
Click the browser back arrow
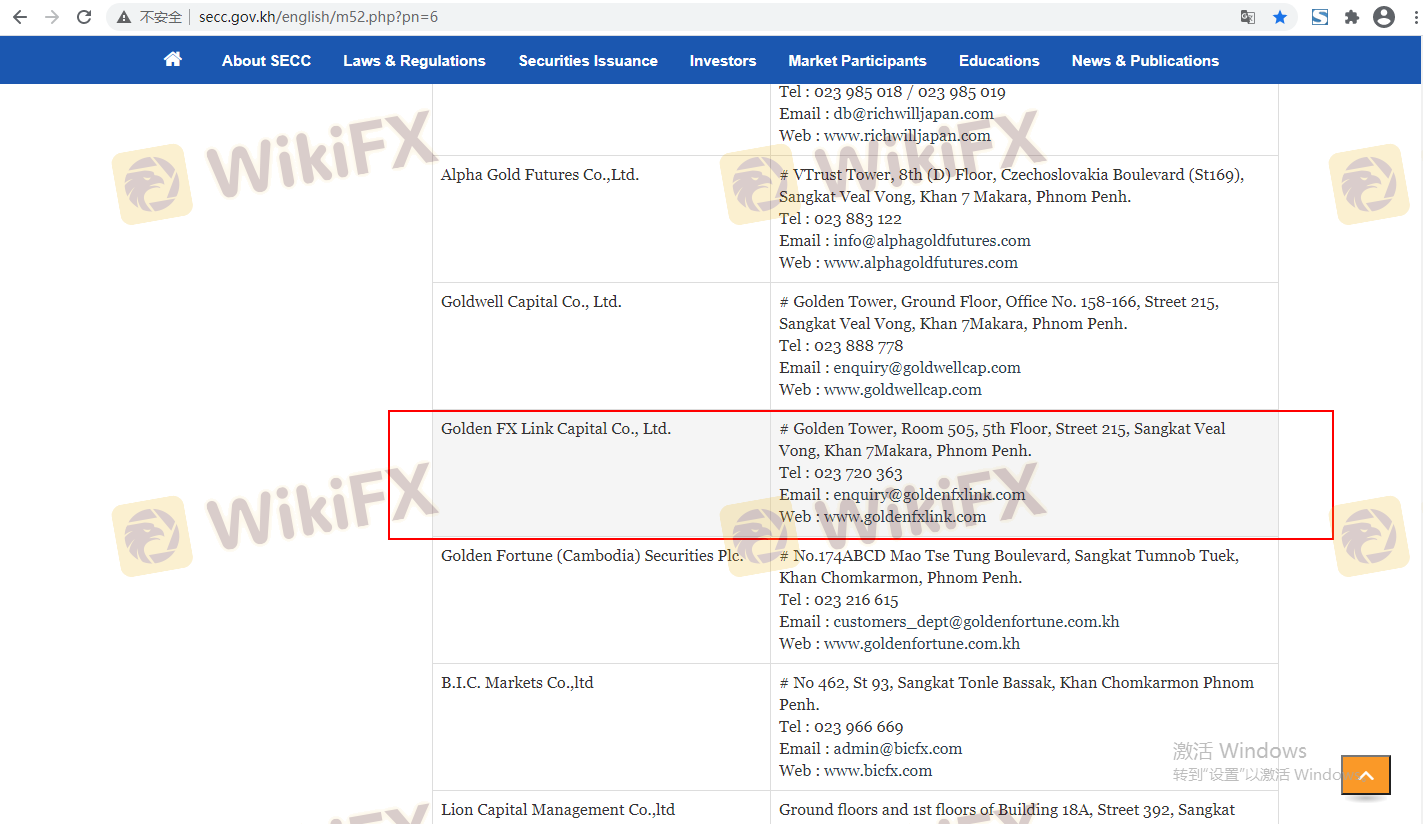tap(20, 17)
